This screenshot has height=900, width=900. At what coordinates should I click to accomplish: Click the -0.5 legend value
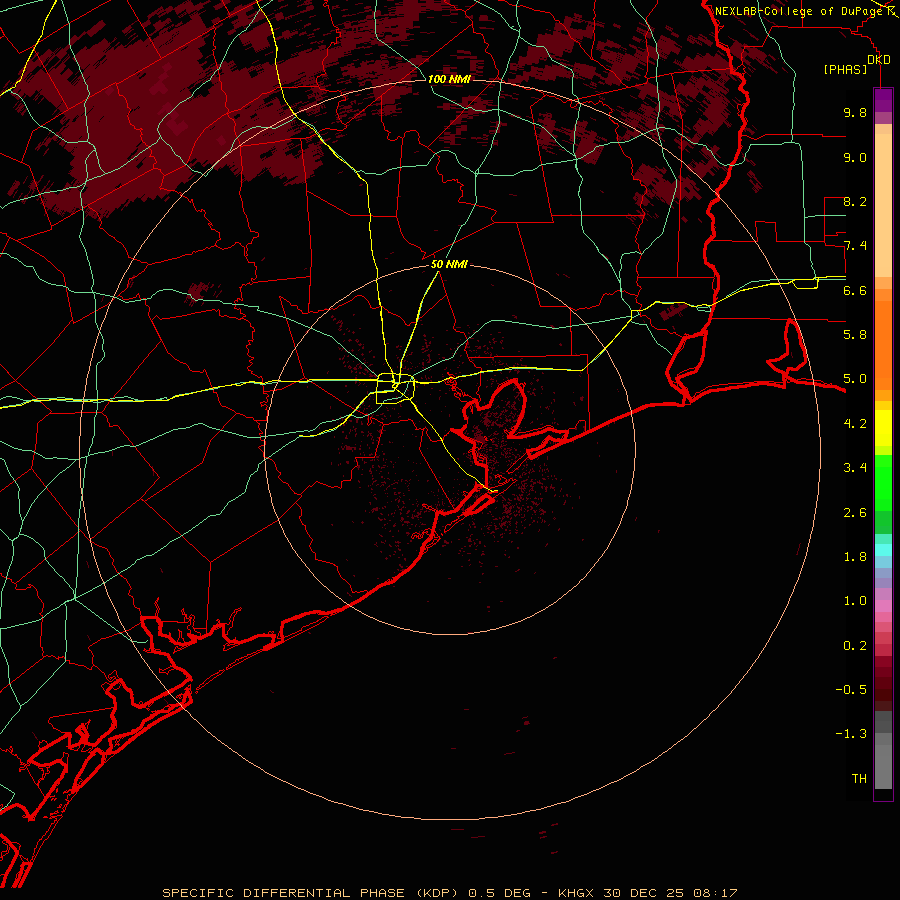[851, 690]
